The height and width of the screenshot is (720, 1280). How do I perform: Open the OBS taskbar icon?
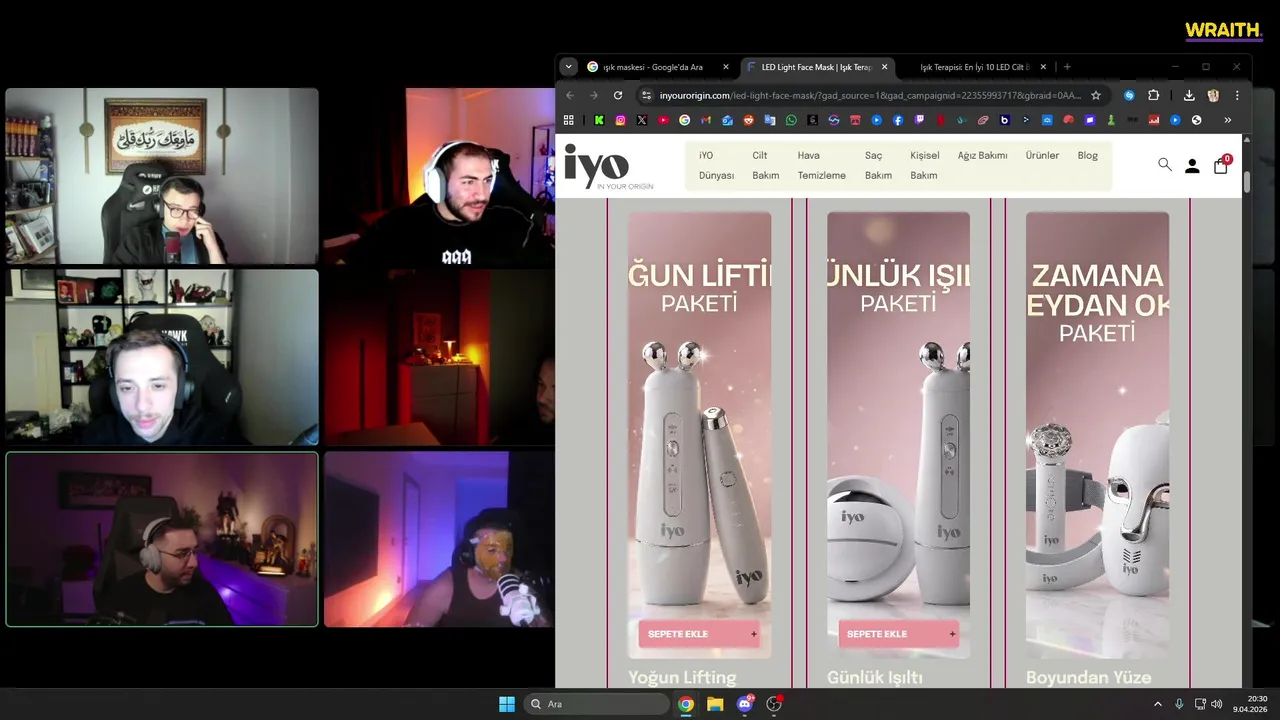pyautogui.click(x=773, y=704)
